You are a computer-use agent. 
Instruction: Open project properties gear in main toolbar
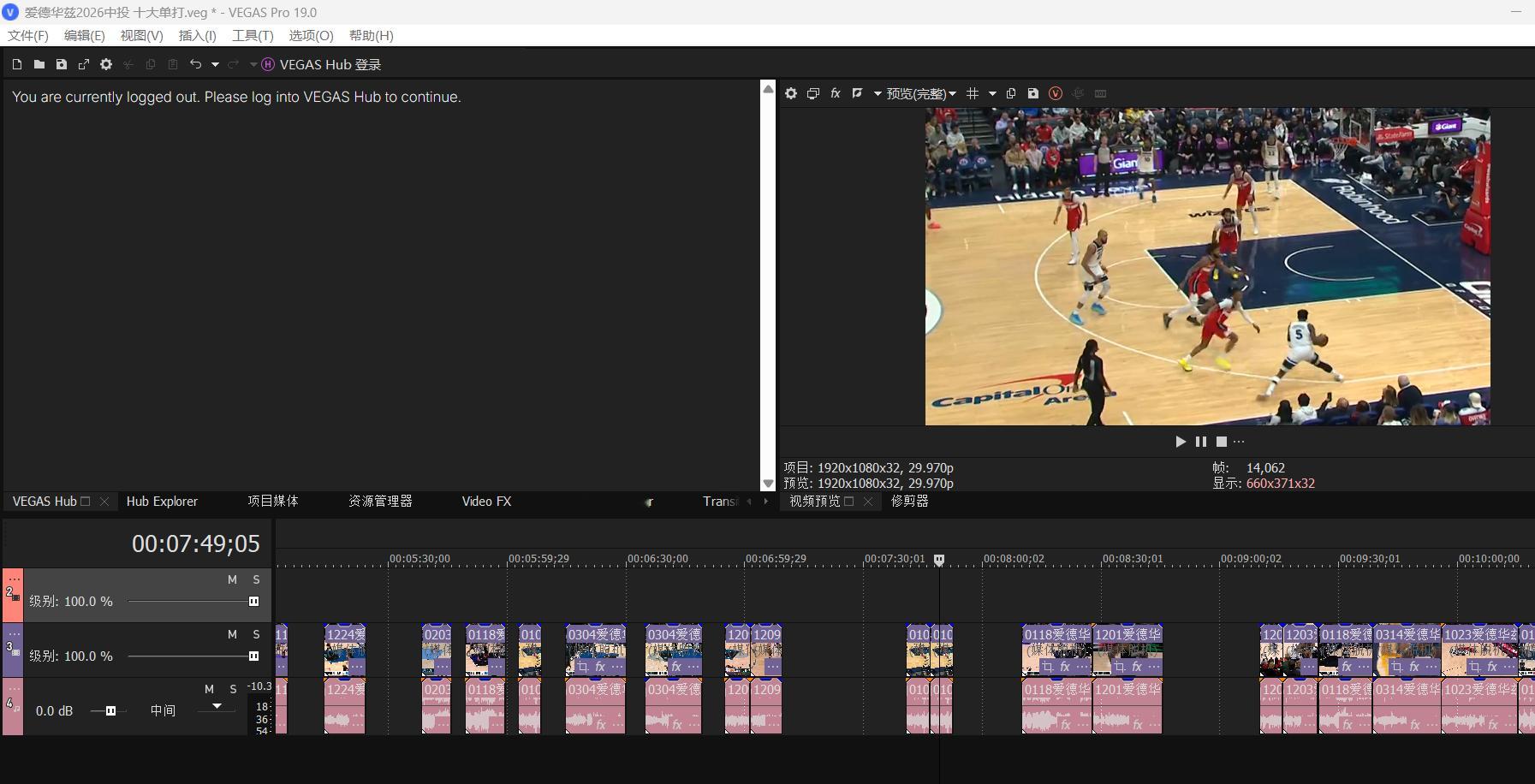coord(106,64)
